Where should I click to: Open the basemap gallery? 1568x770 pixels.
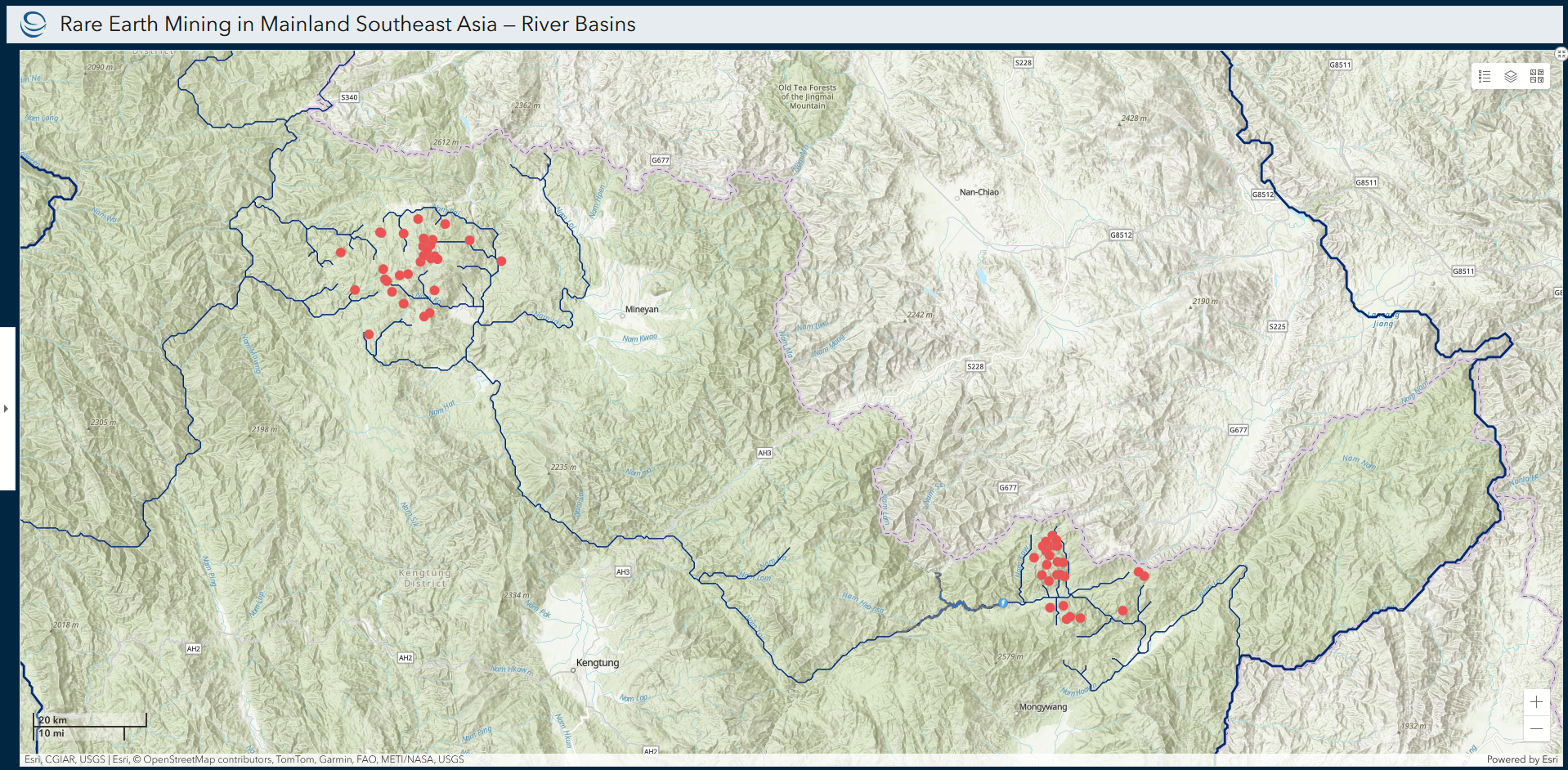[1537, 76]
